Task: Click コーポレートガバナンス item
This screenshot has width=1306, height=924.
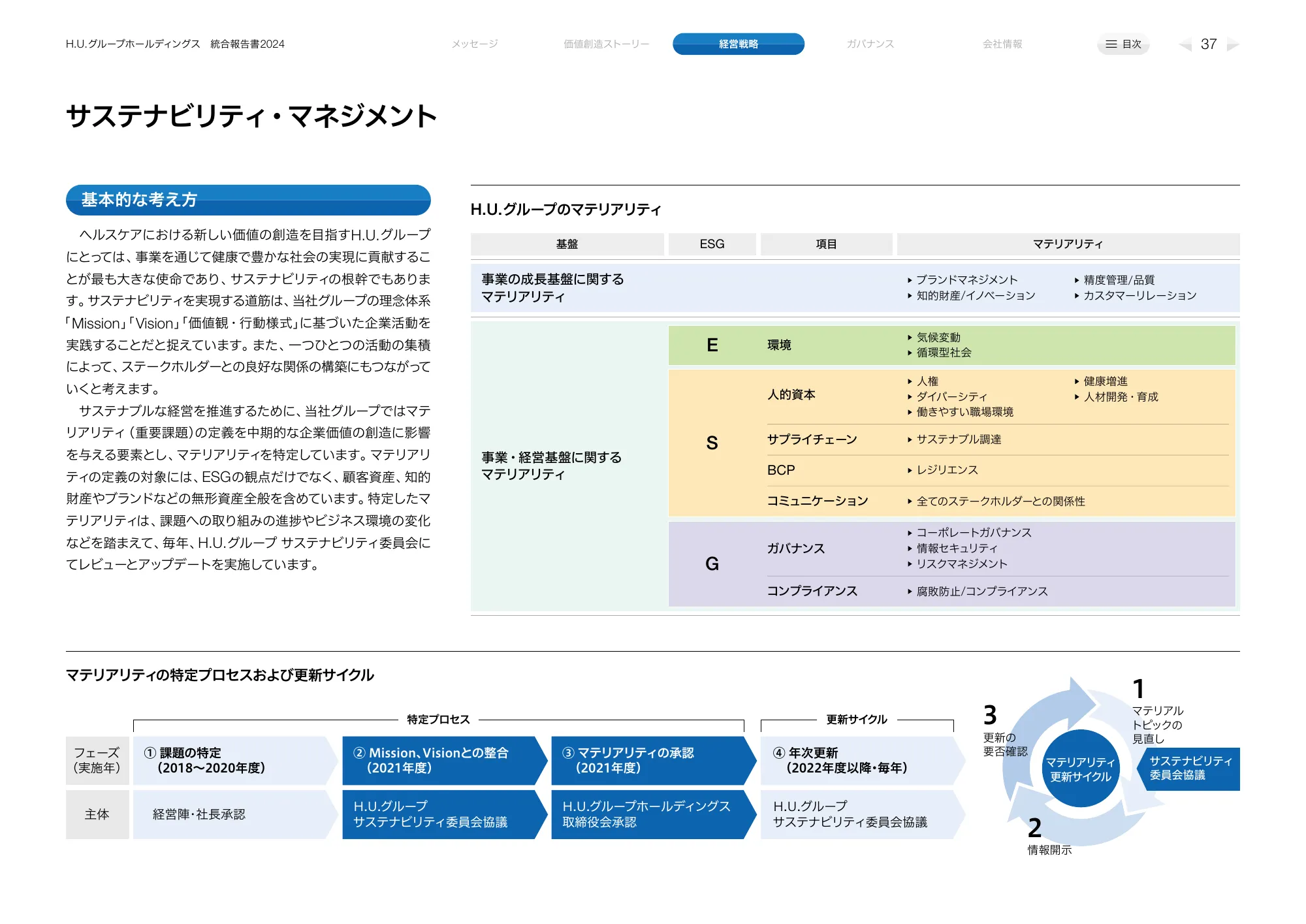Action: click(x=970, y=532)
